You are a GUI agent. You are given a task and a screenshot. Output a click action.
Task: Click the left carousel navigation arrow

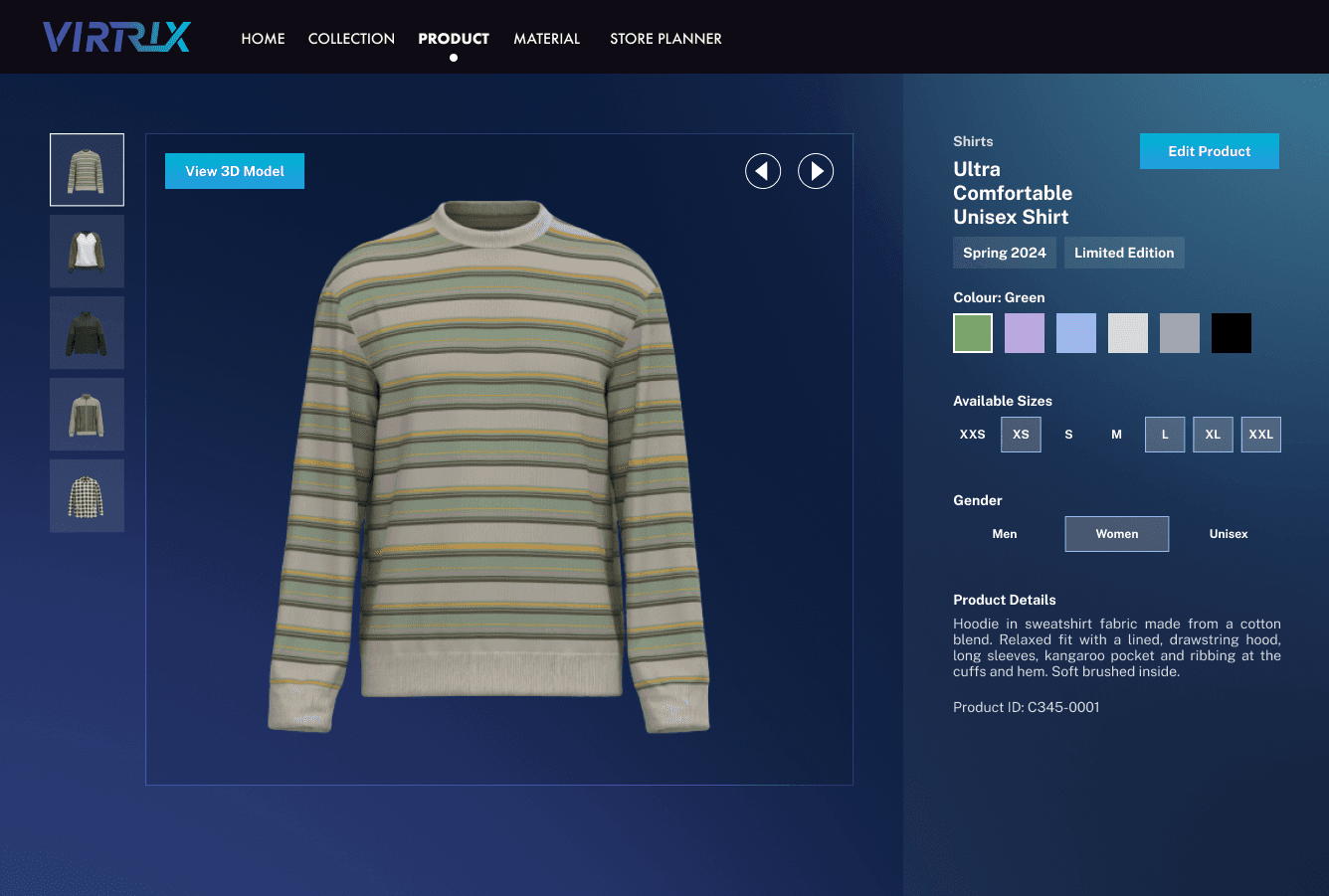pos(763,171)
